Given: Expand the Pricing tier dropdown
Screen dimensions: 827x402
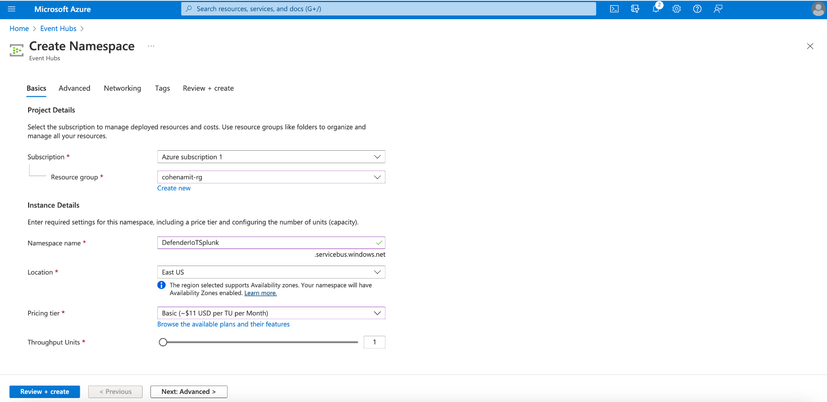Looking at the screenshot, I should tap(271, 313).
